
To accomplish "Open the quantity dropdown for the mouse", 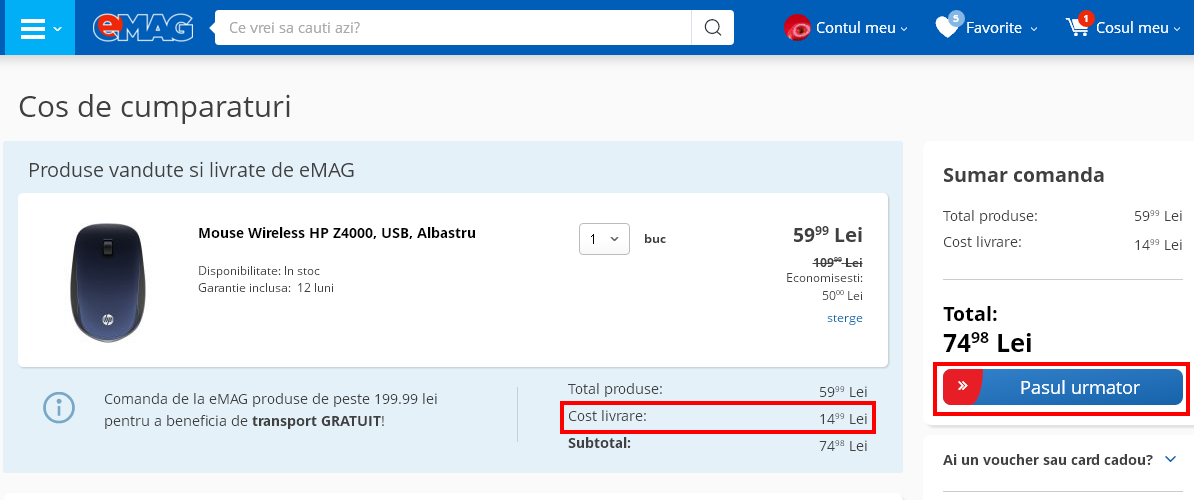I will pyautogui.click(x=604, y=239).
